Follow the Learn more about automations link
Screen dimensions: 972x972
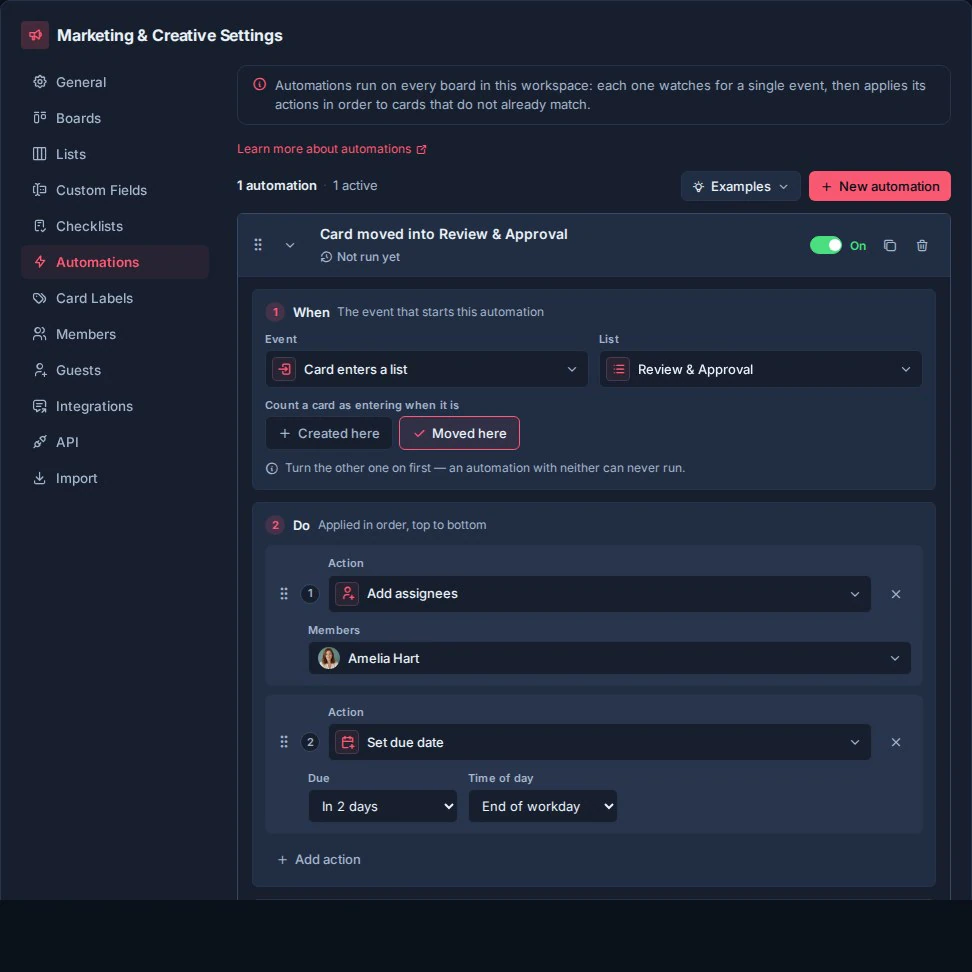(332, 149)
